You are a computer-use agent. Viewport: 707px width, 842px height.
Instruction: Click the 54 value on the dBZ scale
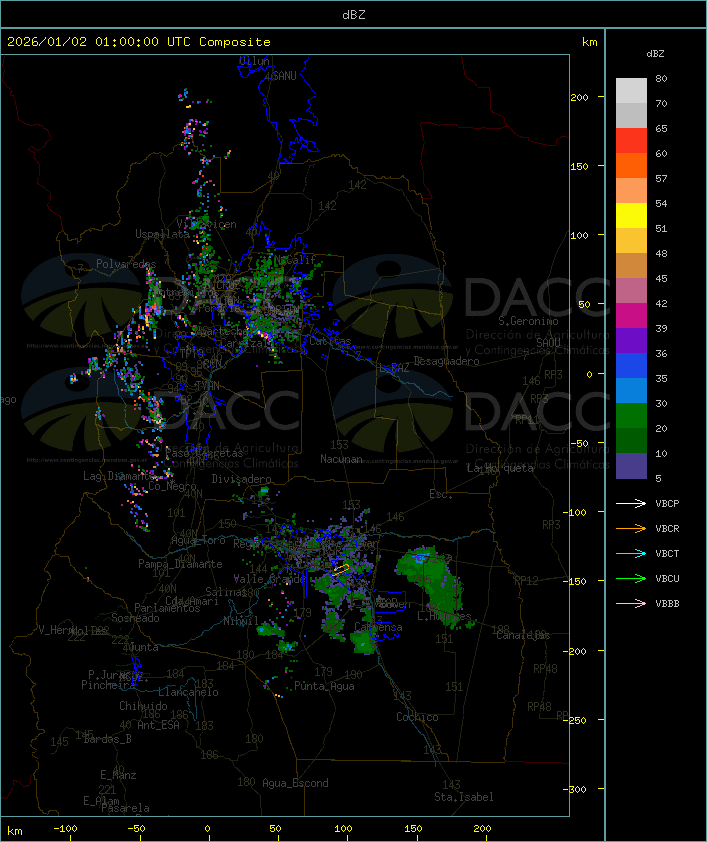(661, 204)
